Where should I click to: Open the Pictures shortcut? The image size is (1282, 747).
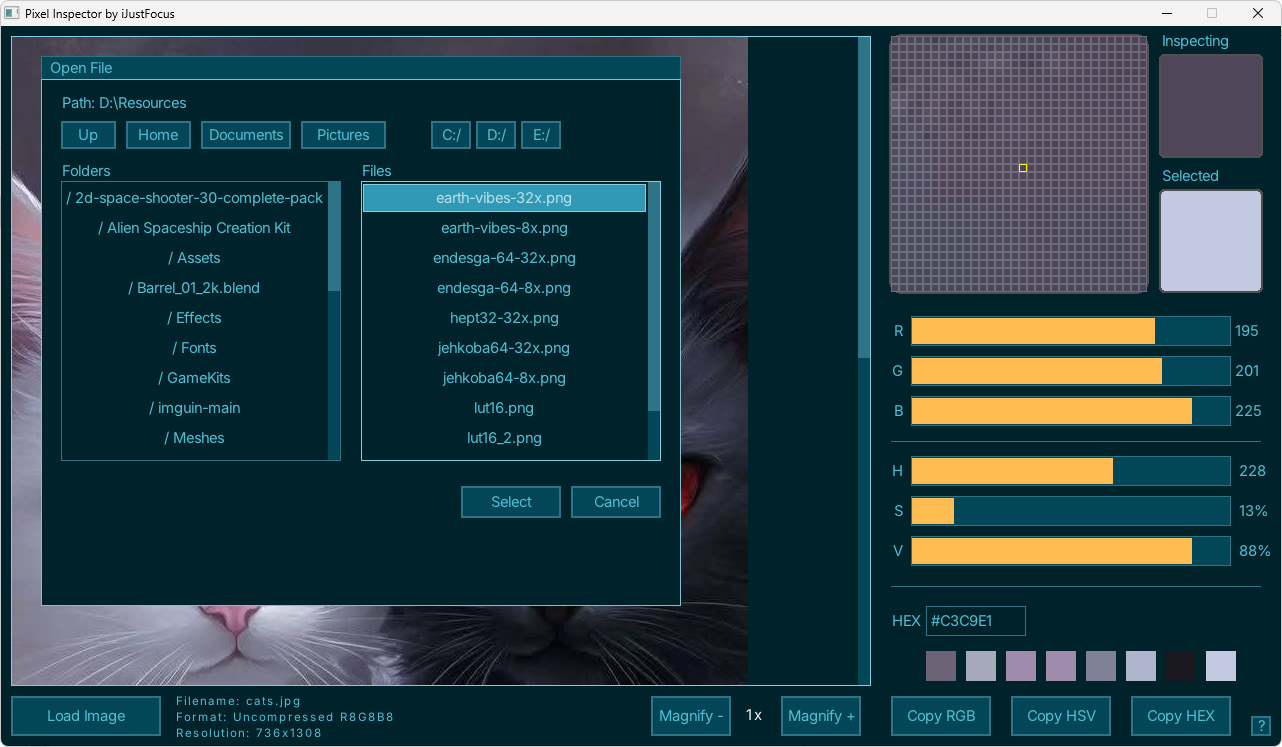coord(343,135)
